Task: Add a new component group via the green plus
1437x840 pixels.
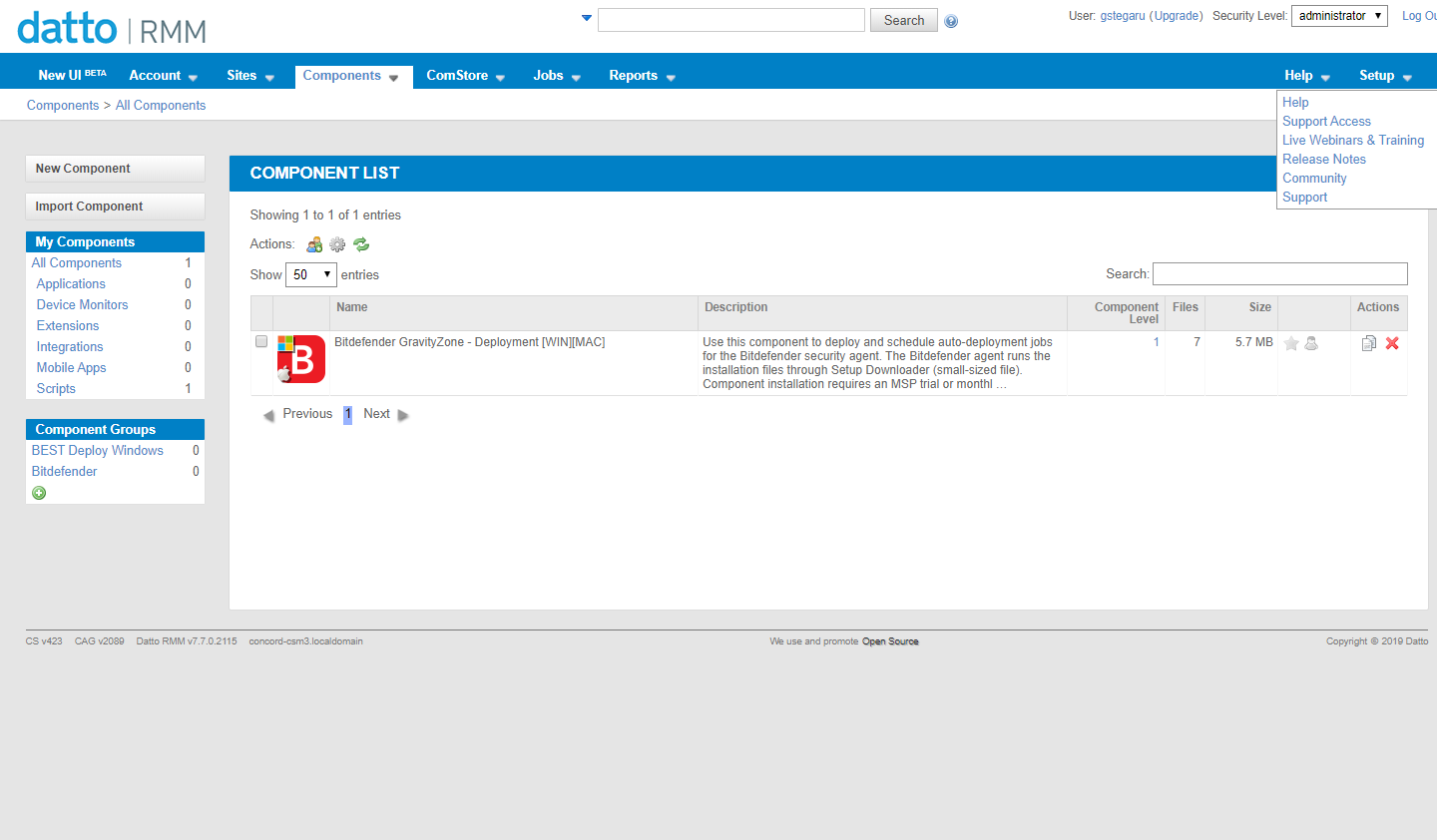Action: coord(39,493)
